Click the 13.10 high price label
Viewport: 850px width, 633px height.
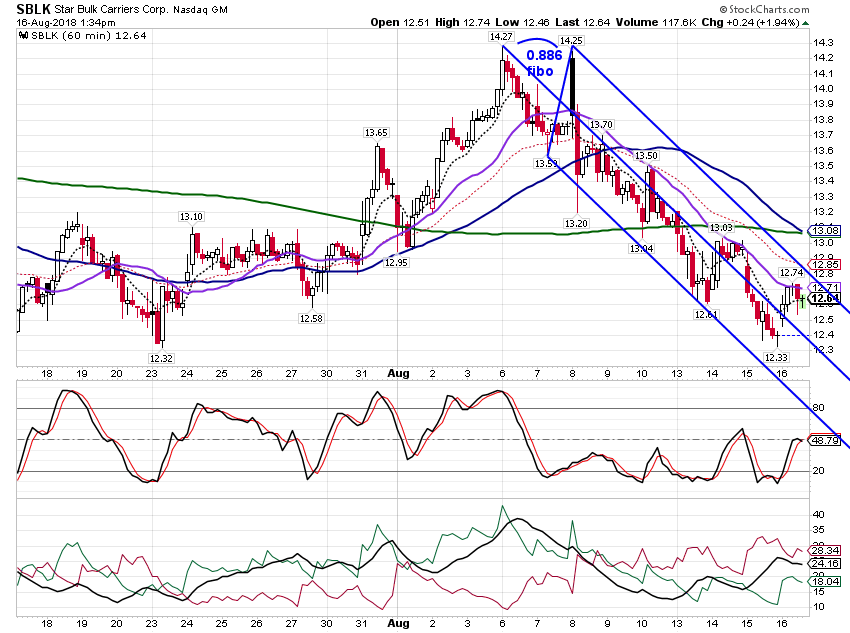[191, 217]
